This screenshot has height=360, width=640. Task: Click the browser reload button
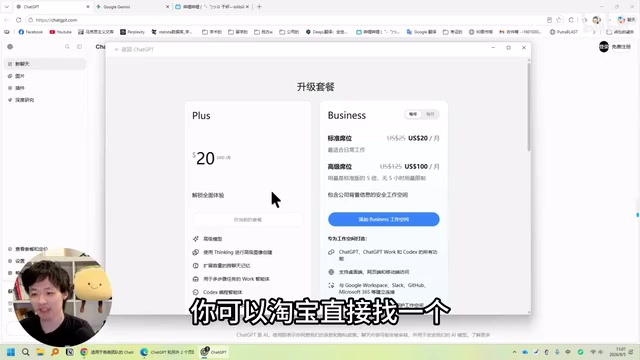18,20
